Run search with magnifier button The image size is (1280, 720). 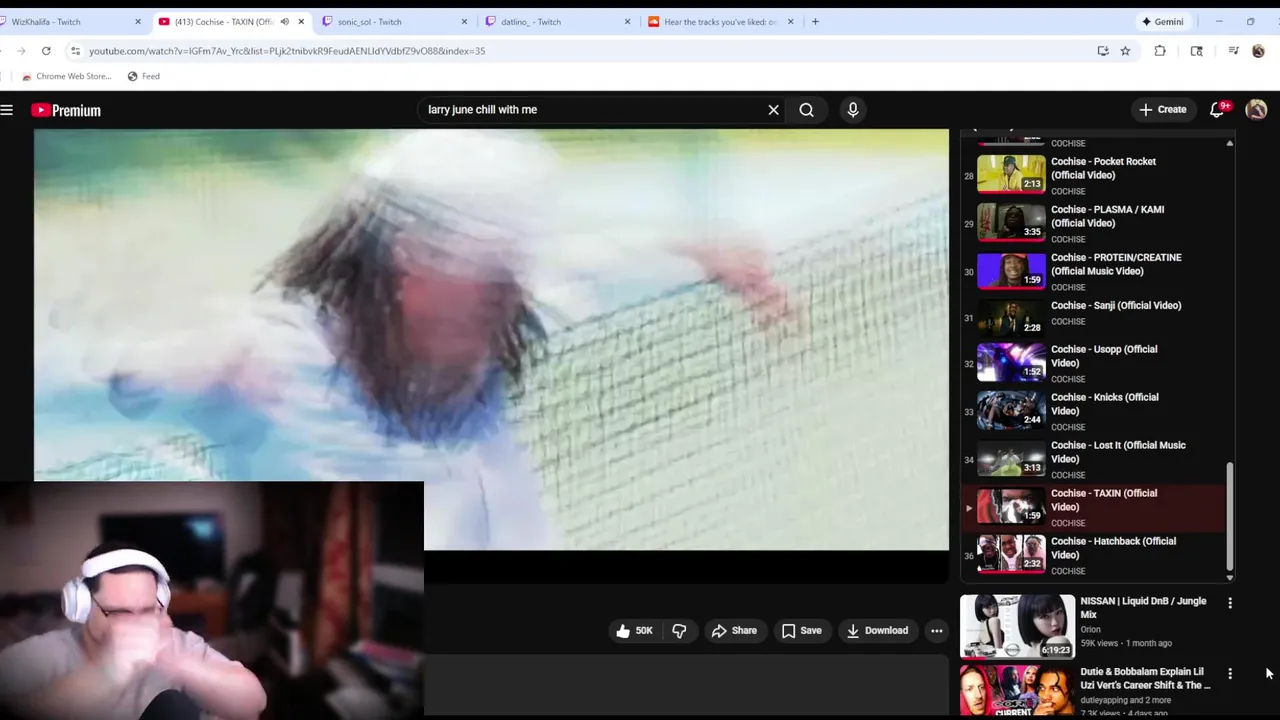pyautogui.click(x=806, y=110)
